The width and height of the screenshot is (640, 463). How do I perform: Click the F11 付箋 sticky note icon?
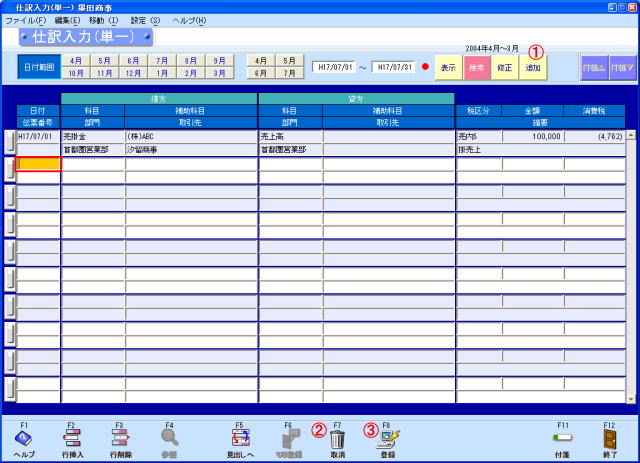(562, 438)
